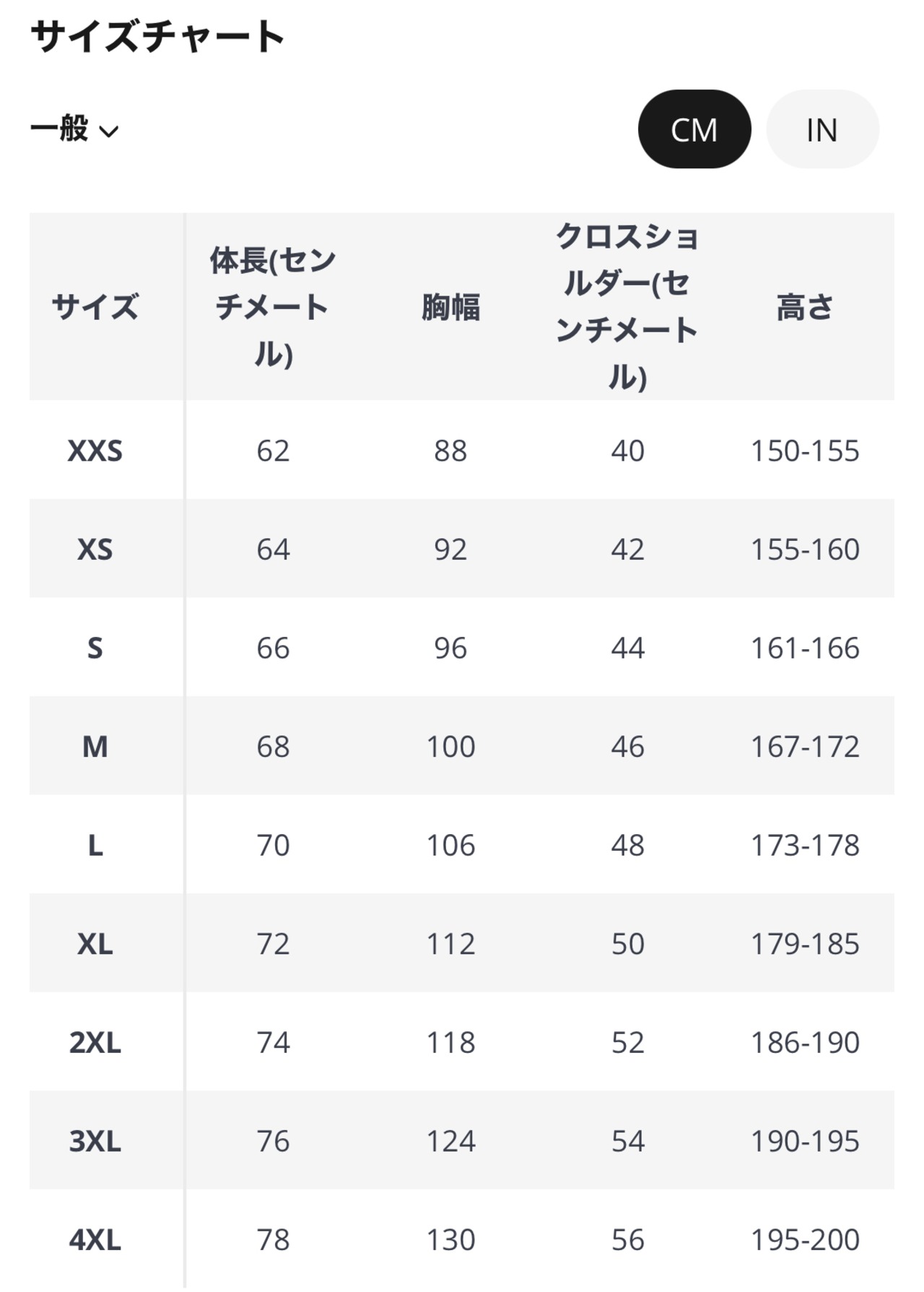Select the 2XL size row label
924x1292 pixels.
[x=95, y=1043]
